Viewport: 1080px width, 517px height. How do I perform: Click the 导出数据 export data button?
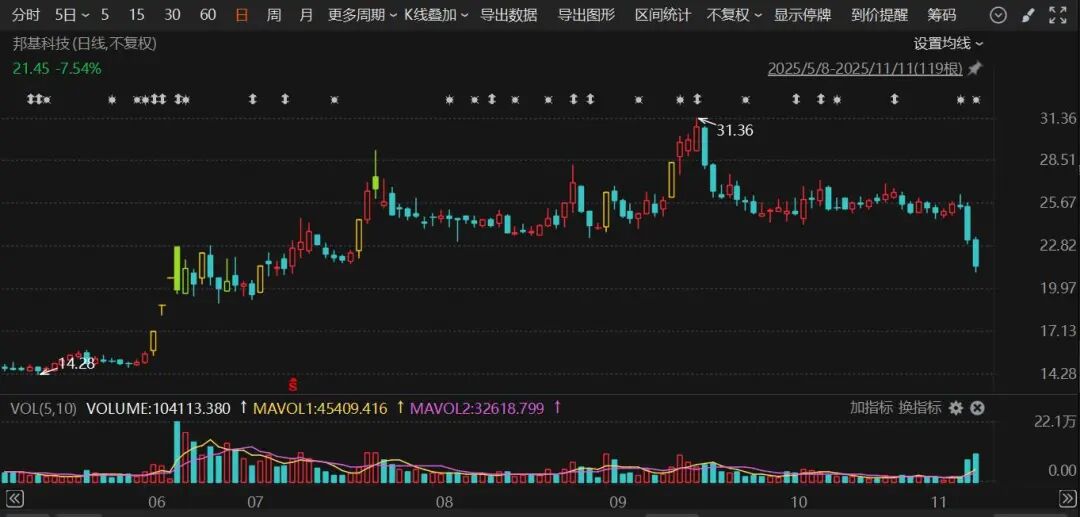point(508,15)
